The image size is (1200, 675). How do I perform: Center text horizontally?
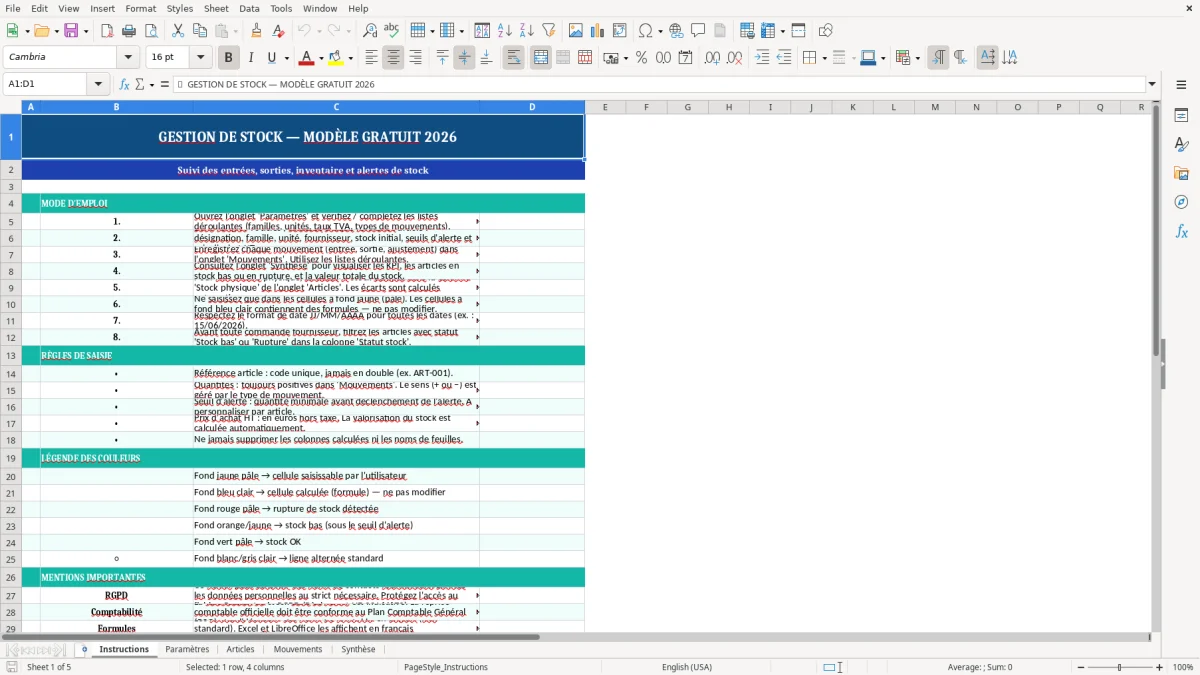(x=393, y=58)
